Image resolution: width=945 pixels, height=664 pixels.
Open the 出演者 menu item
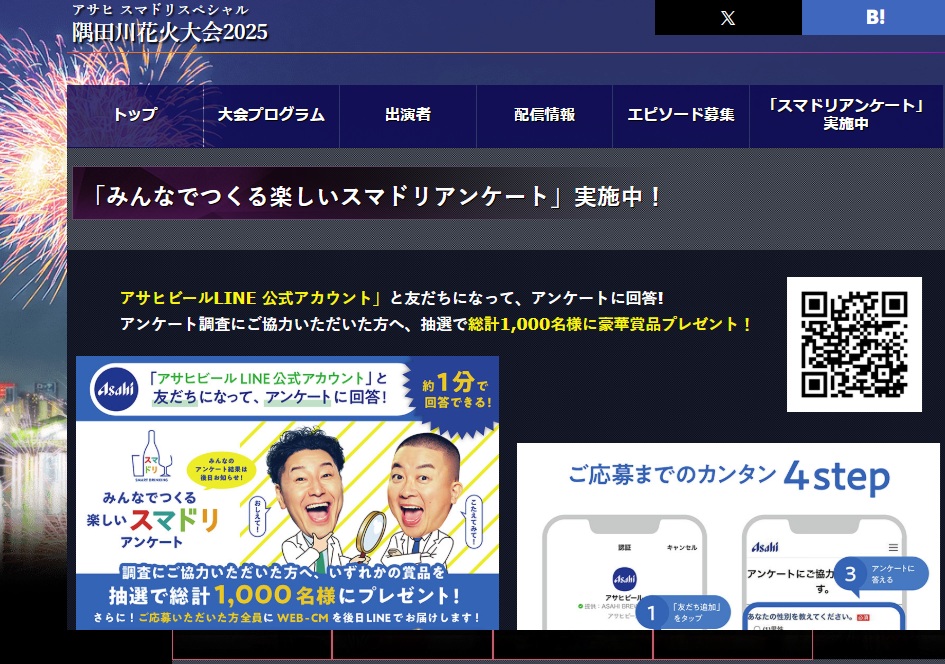coord(408,115)
